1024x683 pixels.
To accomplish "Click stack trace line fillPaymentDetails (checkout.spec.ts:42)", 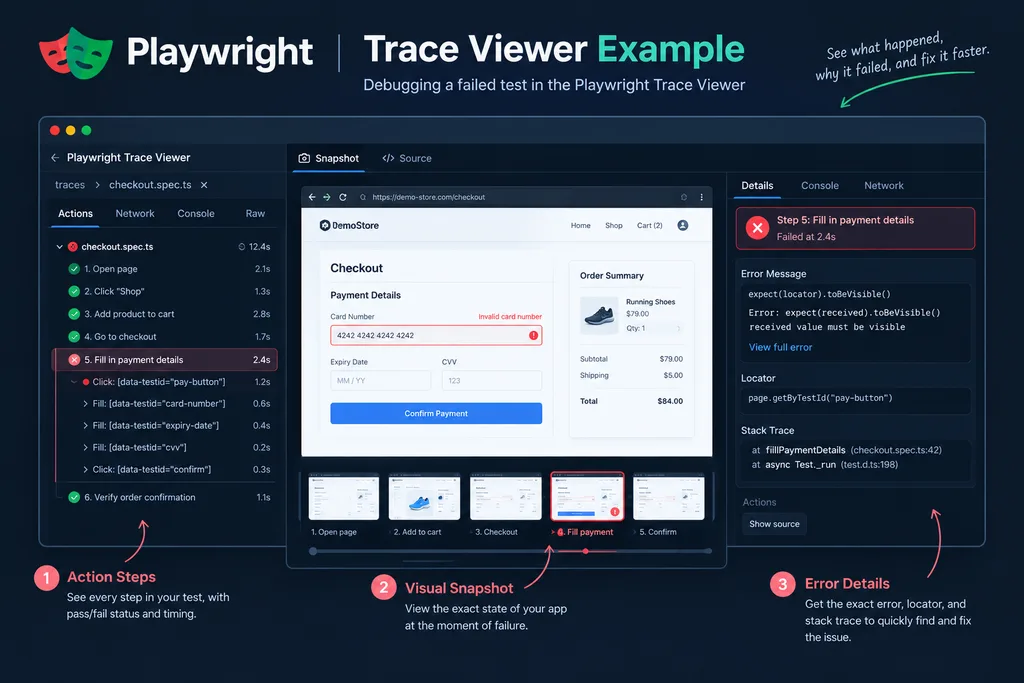I will click(846, 450).
